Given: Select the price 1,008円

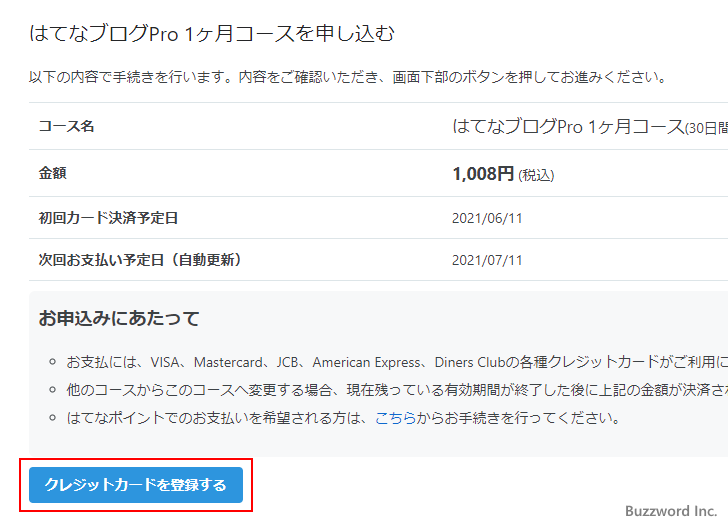Looking at the screenshot, I should 483,174.
